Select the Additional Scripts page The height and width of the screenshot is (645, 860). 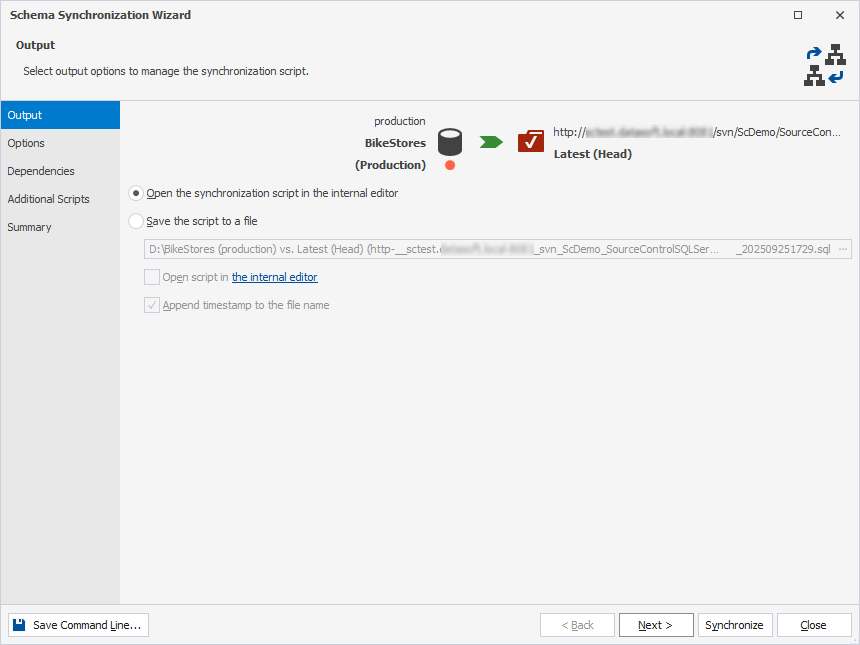(x=47, y=199)
